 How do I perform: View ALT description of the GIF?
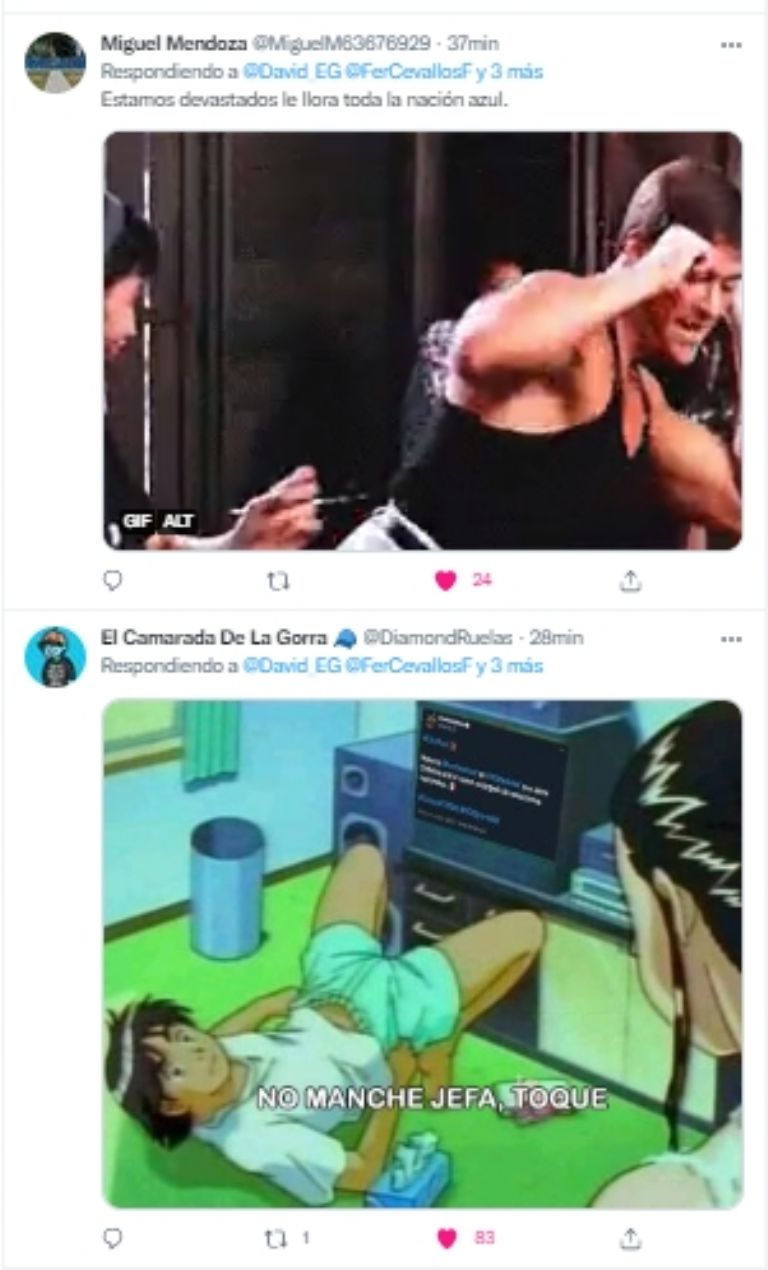click(179, 521)
